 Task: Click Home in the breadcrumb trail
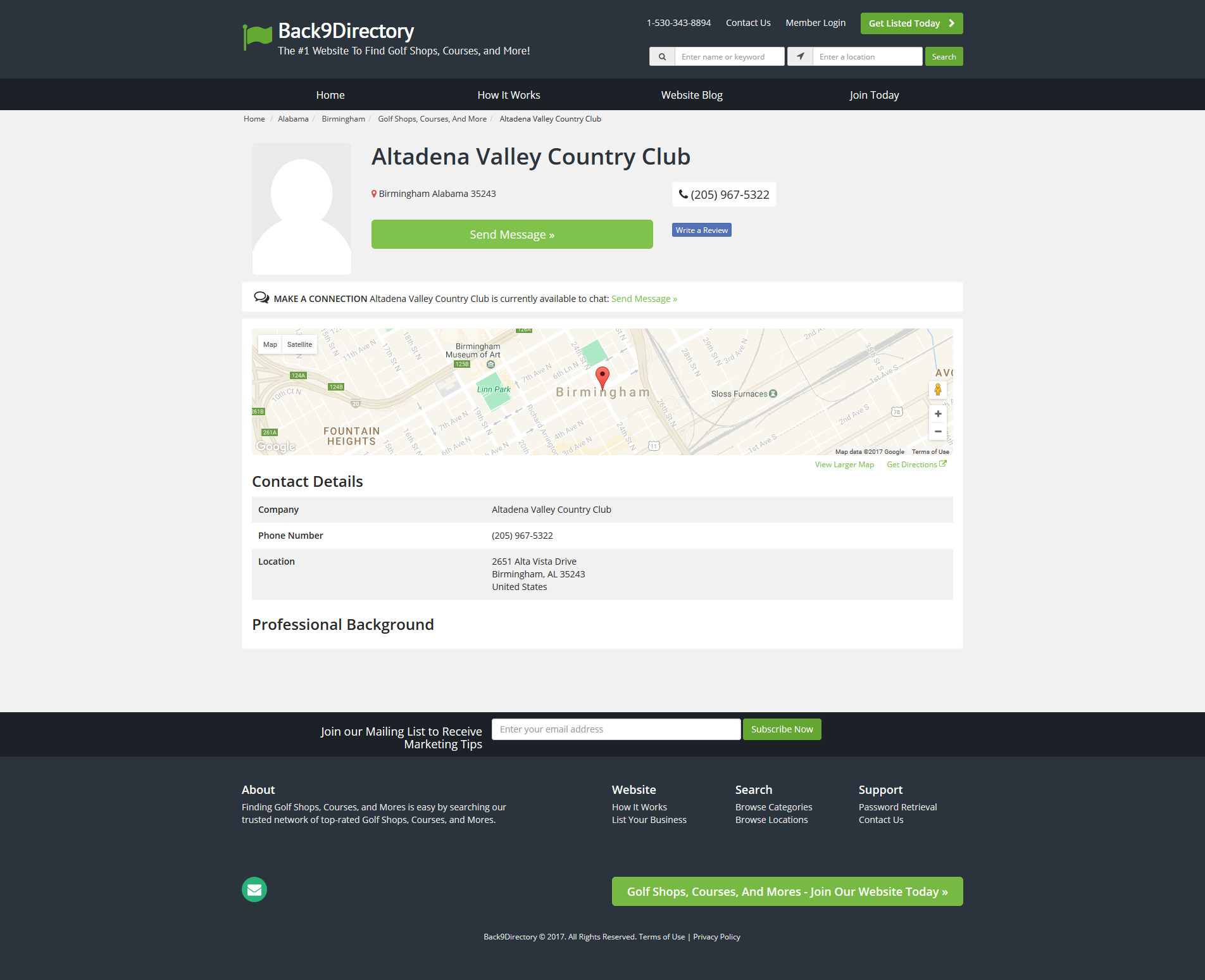(254, 119)
